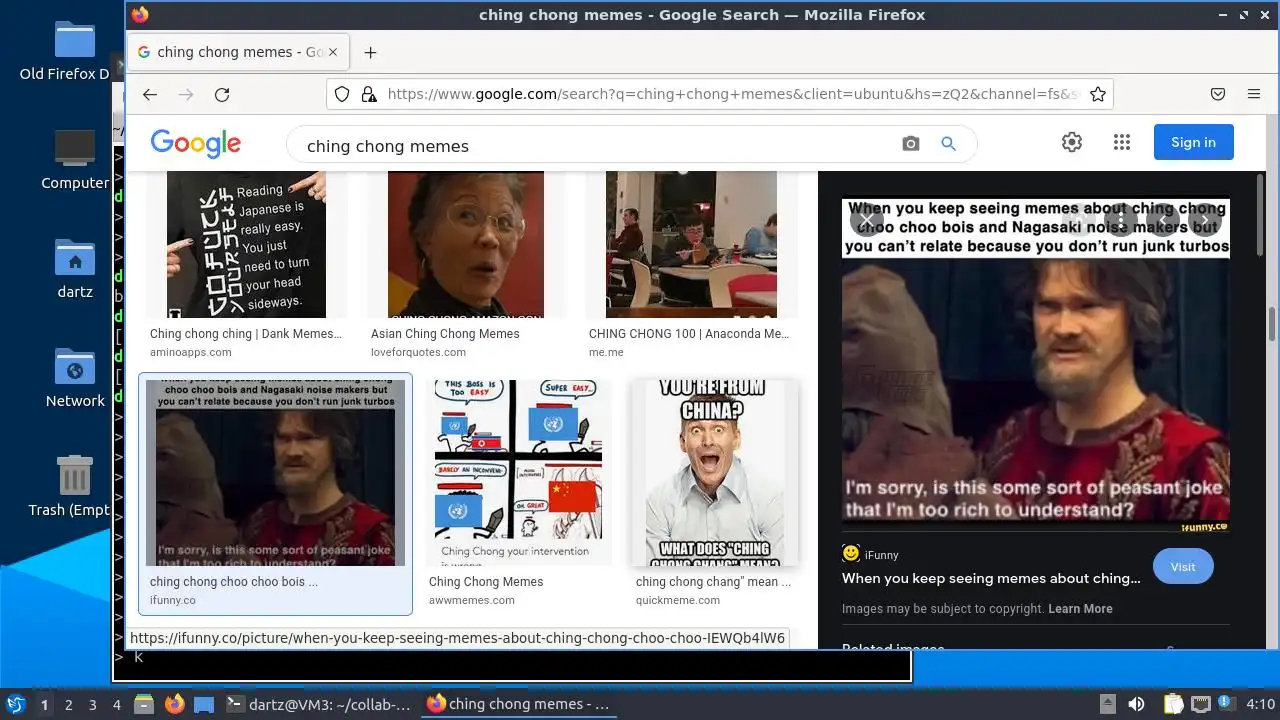Open the Old Firefox Data desktop folder
This screenshot has height=720, width=1280.
(74, 50)
